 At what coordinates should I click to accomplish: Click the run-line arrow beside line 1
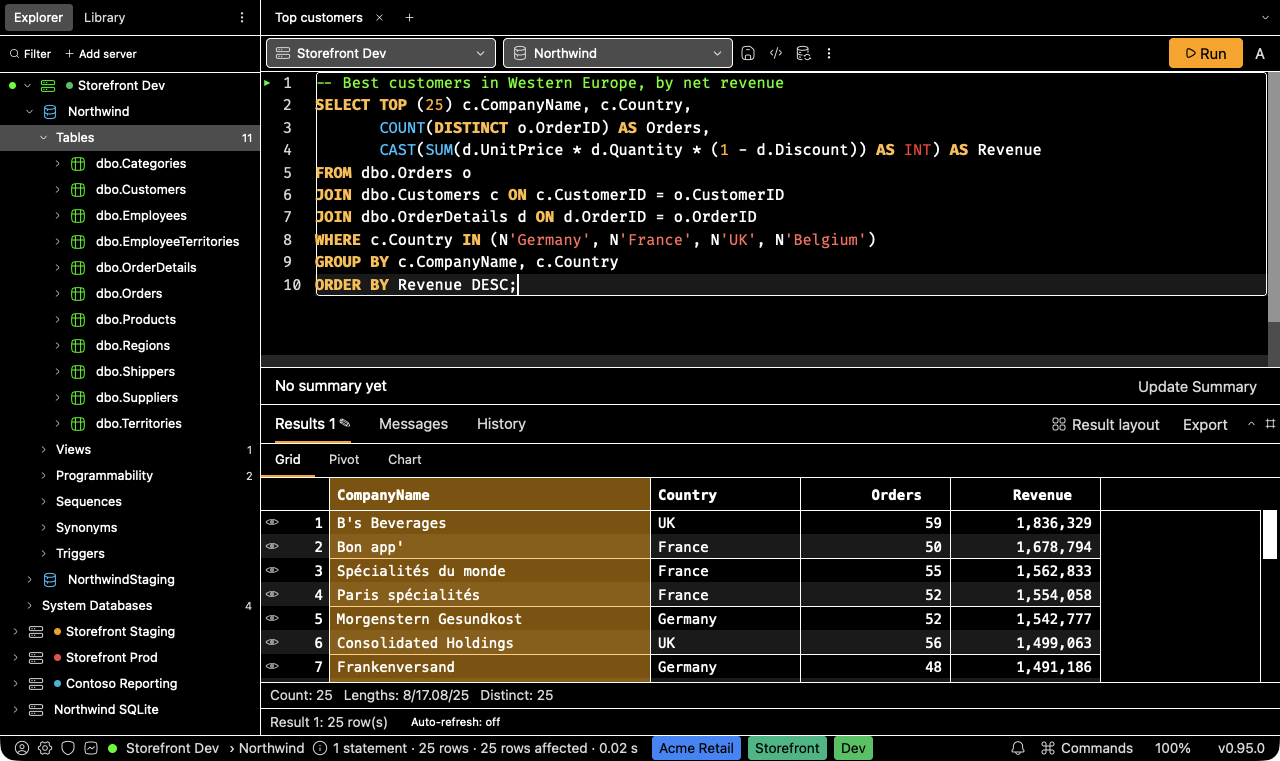(x=267, y=83)
